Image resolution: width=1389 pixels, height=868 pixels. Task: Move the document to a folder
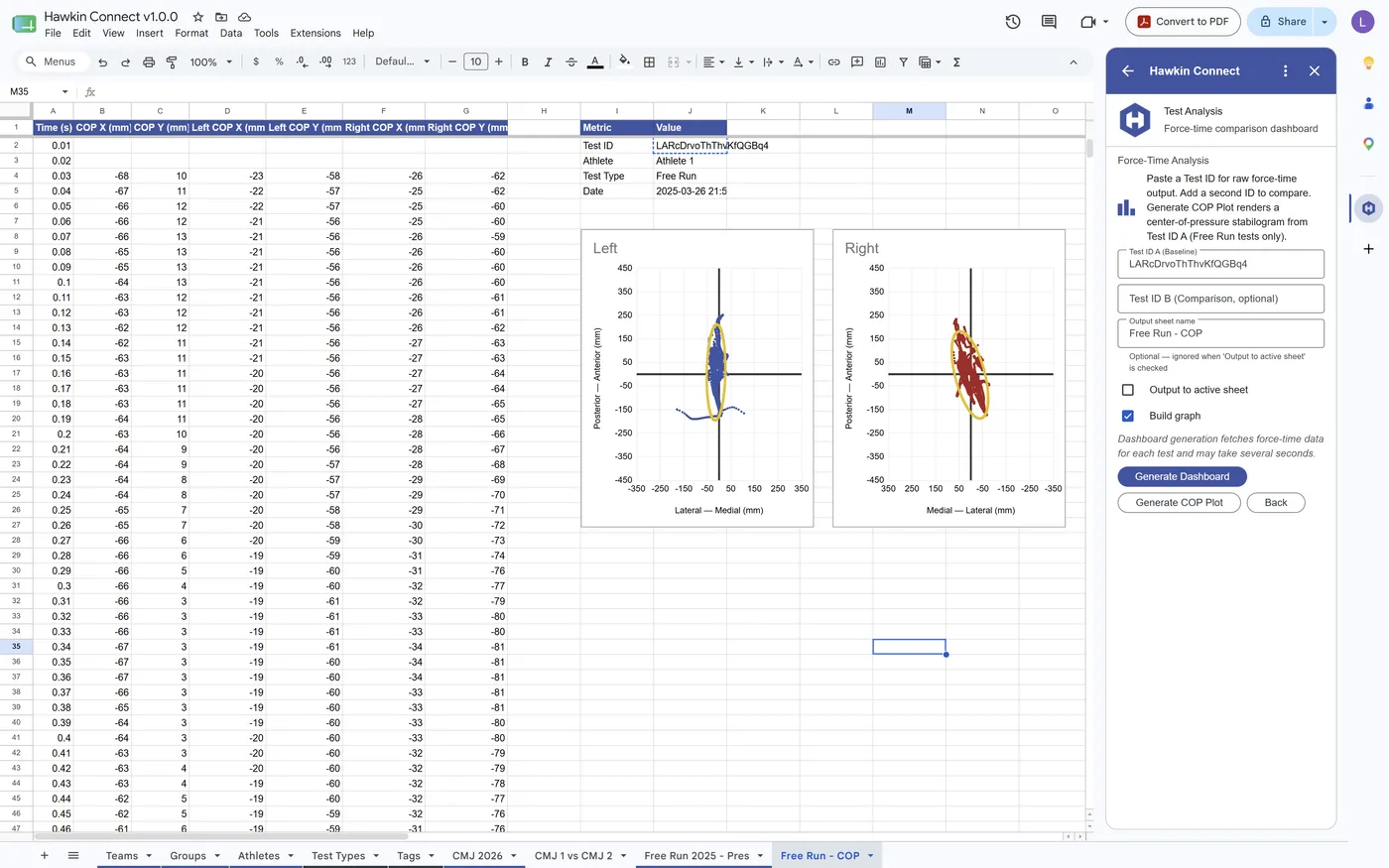[x=221, y=17]
